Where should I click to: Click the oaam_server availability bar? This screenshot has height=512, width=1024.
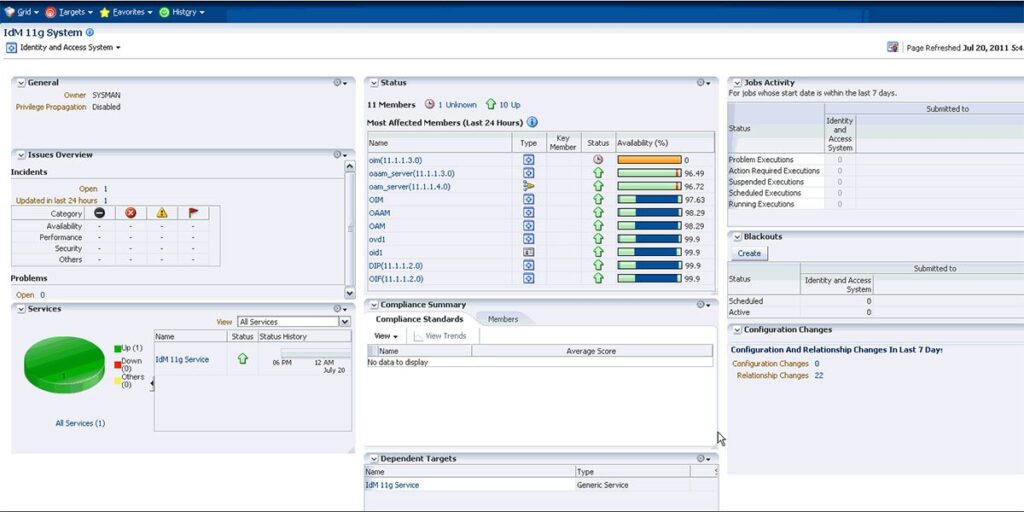[649, 173]
